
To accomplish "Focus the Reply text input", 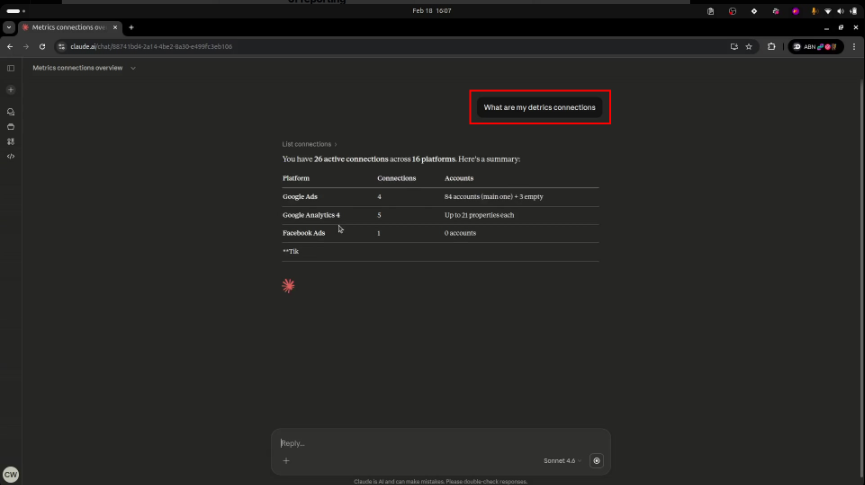I will coord(440,443).
